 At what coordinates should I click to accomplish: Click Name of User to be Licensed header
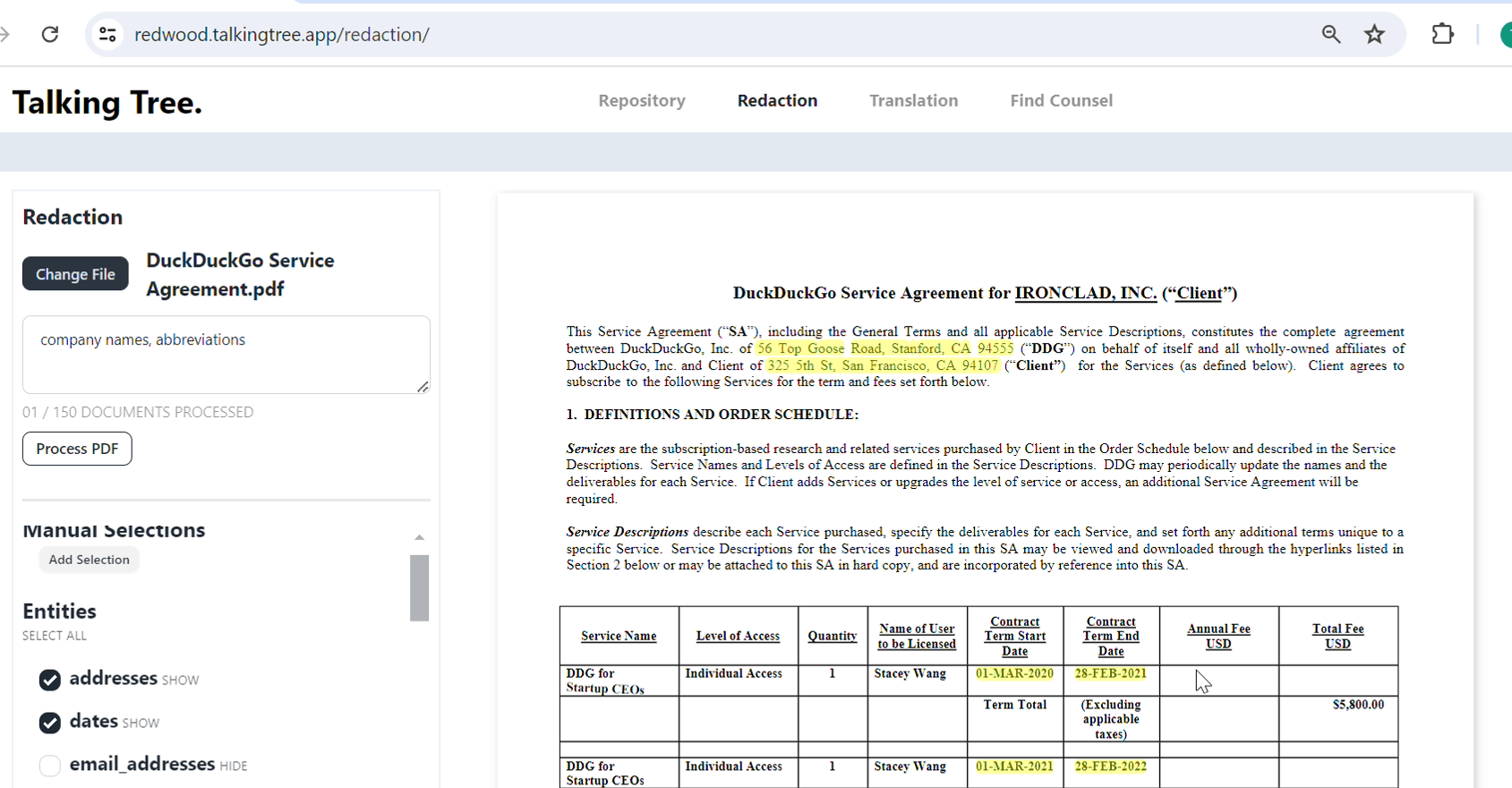click(x=917, y=637)
